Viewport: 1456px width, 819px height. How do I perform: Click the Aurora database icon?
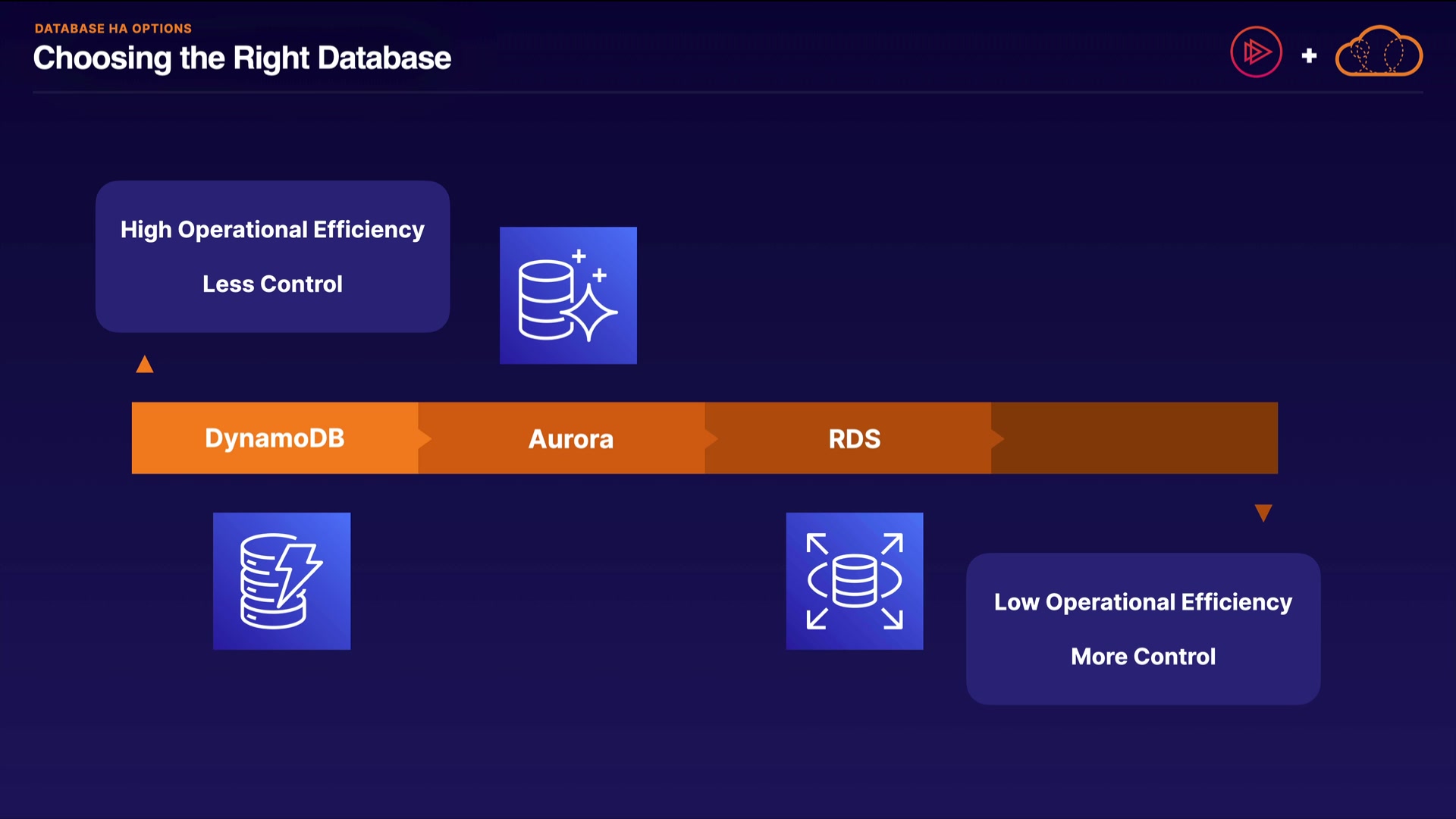tap(568, 296)
